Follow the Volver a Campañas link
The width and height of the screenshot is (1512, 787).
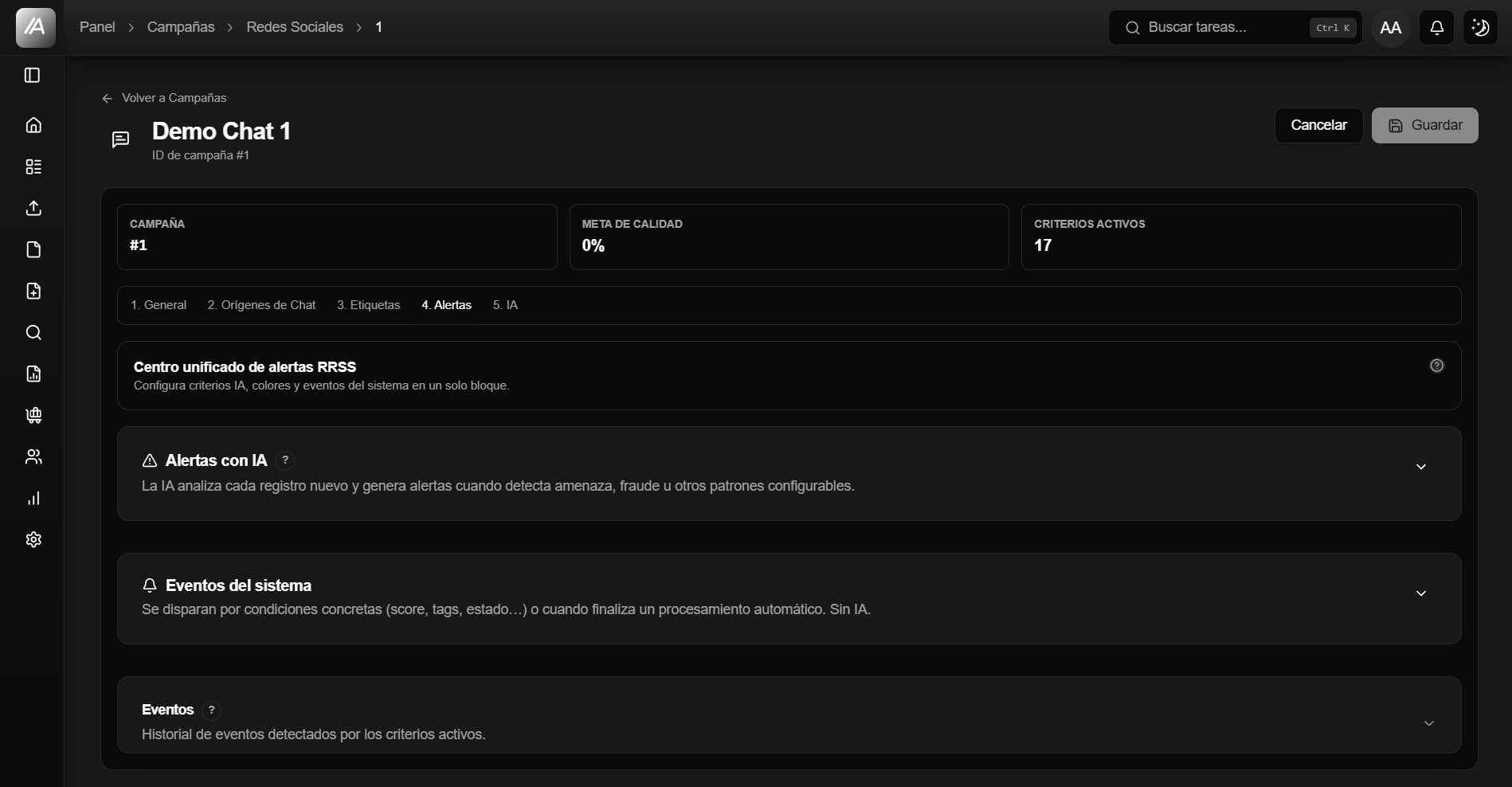pos(164,98)
